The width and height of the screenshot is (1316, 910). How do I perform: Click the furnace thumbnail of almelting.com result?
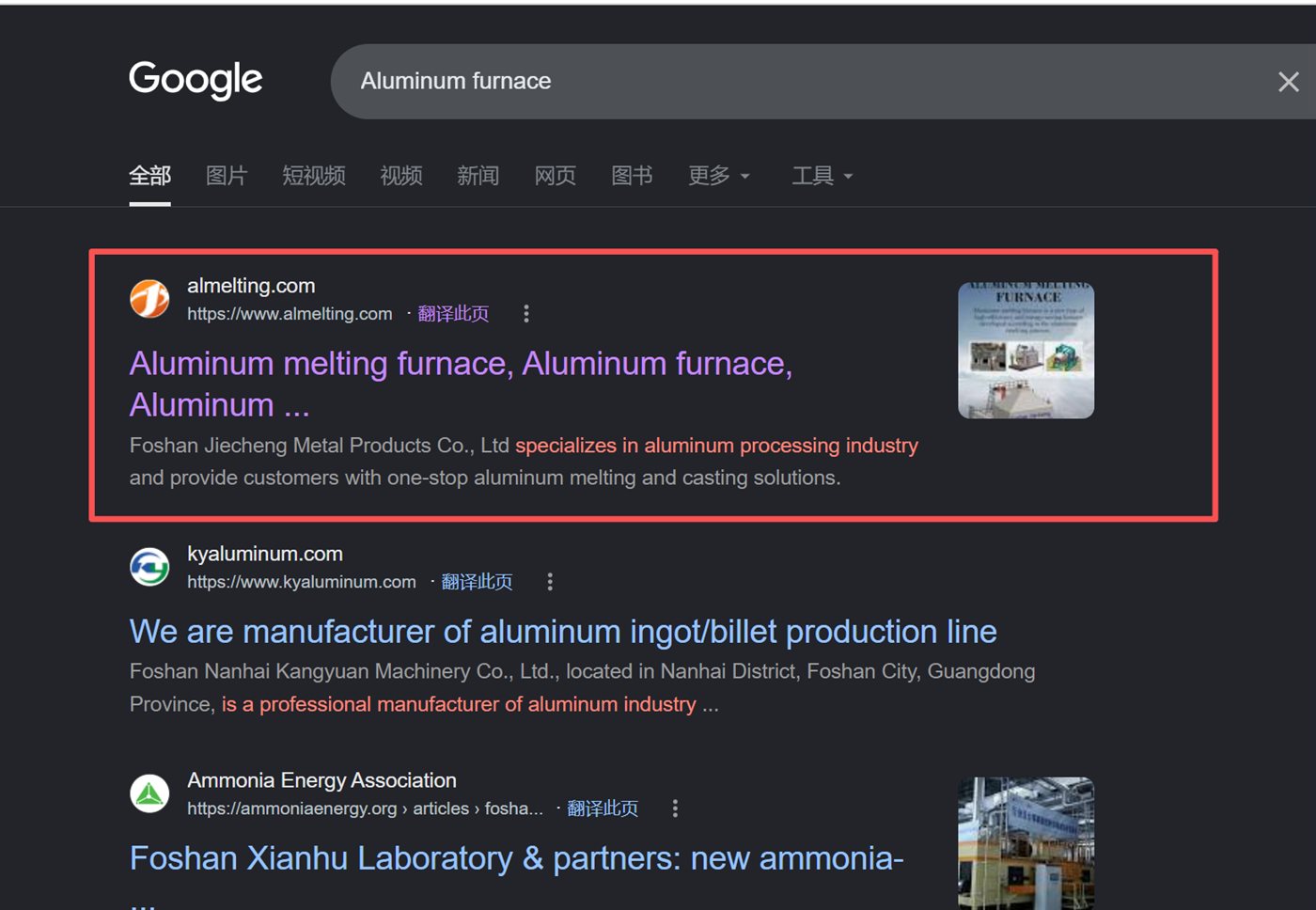(1026, 351)
